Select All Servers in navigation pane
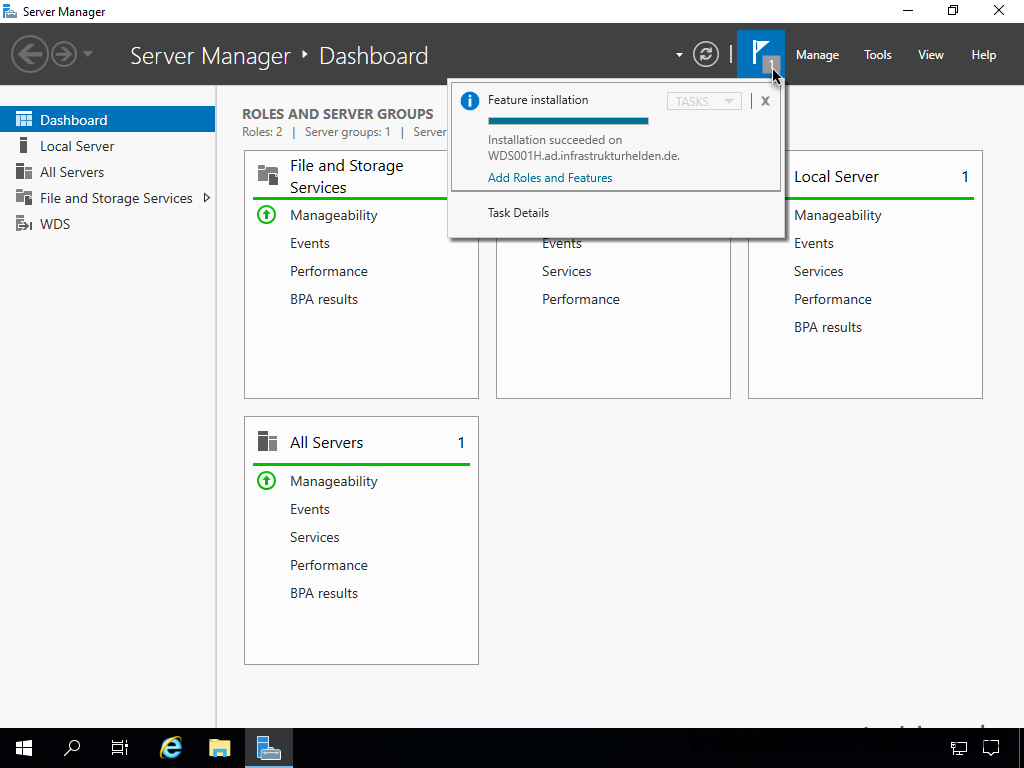 (x=107, y=172)
